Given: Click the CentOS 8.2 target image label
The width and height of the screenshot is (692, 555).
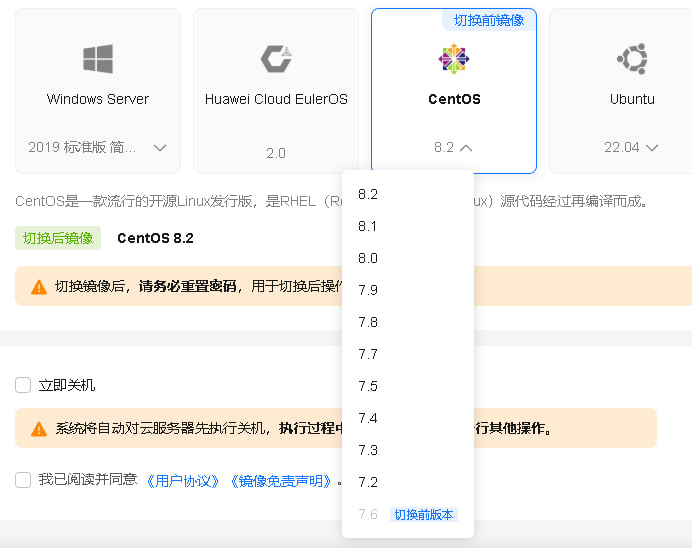Looking at the screenshot, I should tap(155, 238).
